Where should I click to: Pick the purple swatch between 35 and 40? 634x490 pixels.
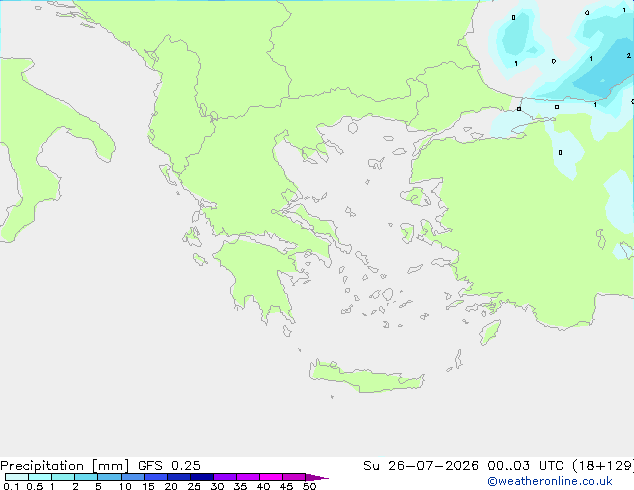247,477
